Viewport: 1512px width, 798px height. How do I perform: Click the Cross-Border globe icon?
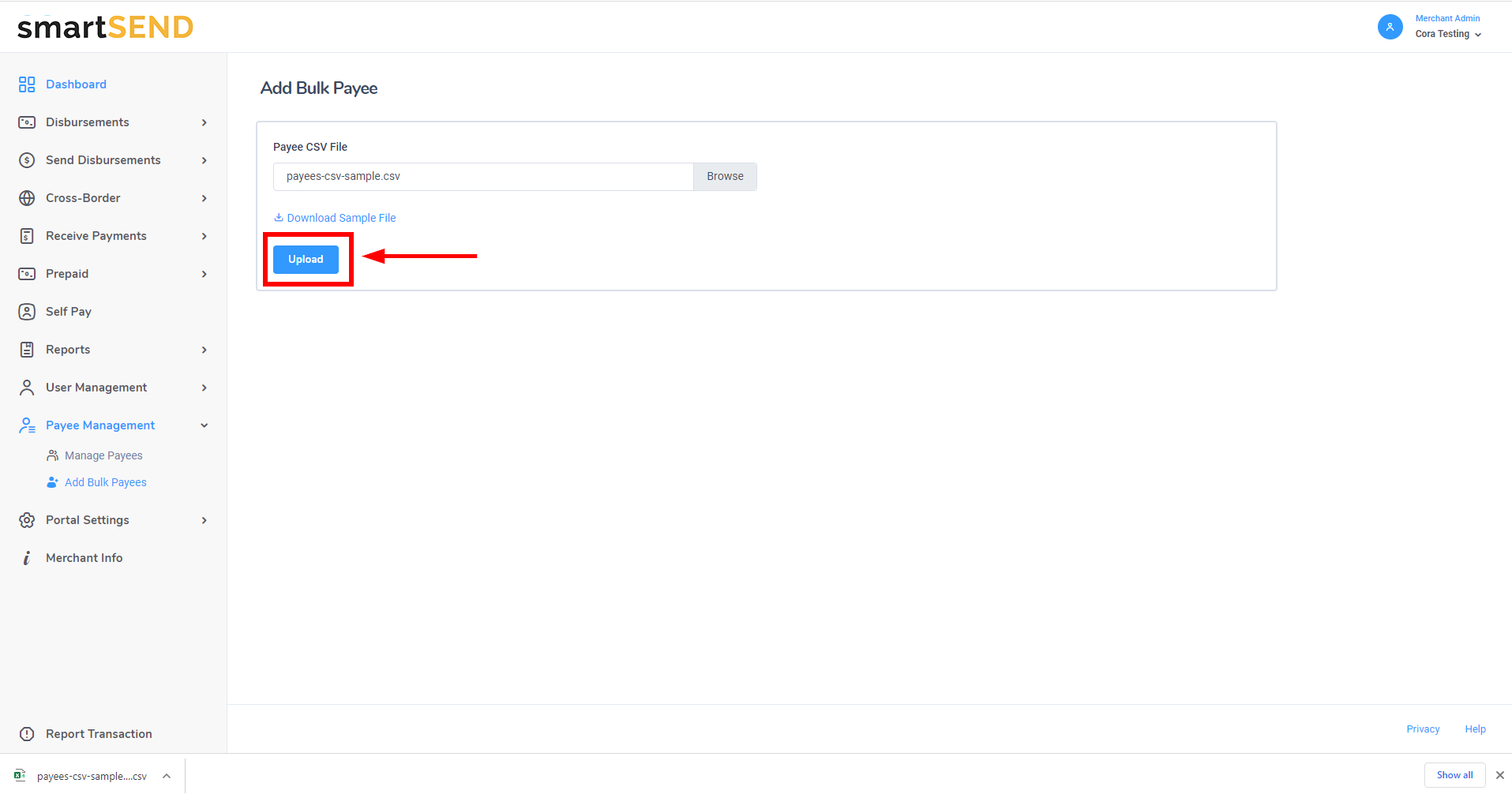click(27, 198)
